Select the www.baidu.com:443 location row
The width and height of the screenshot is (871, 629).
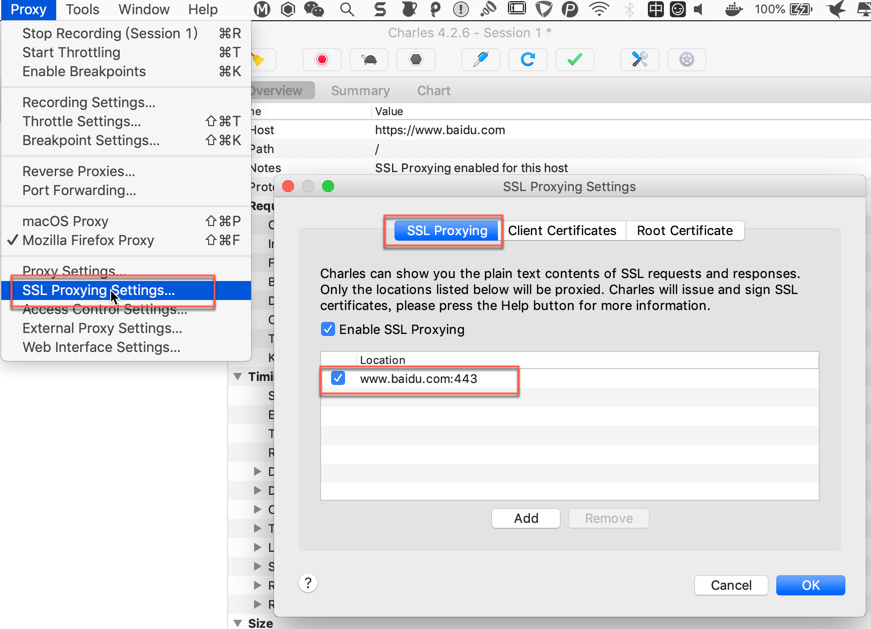pyautogui.click(x=569, y=378)
